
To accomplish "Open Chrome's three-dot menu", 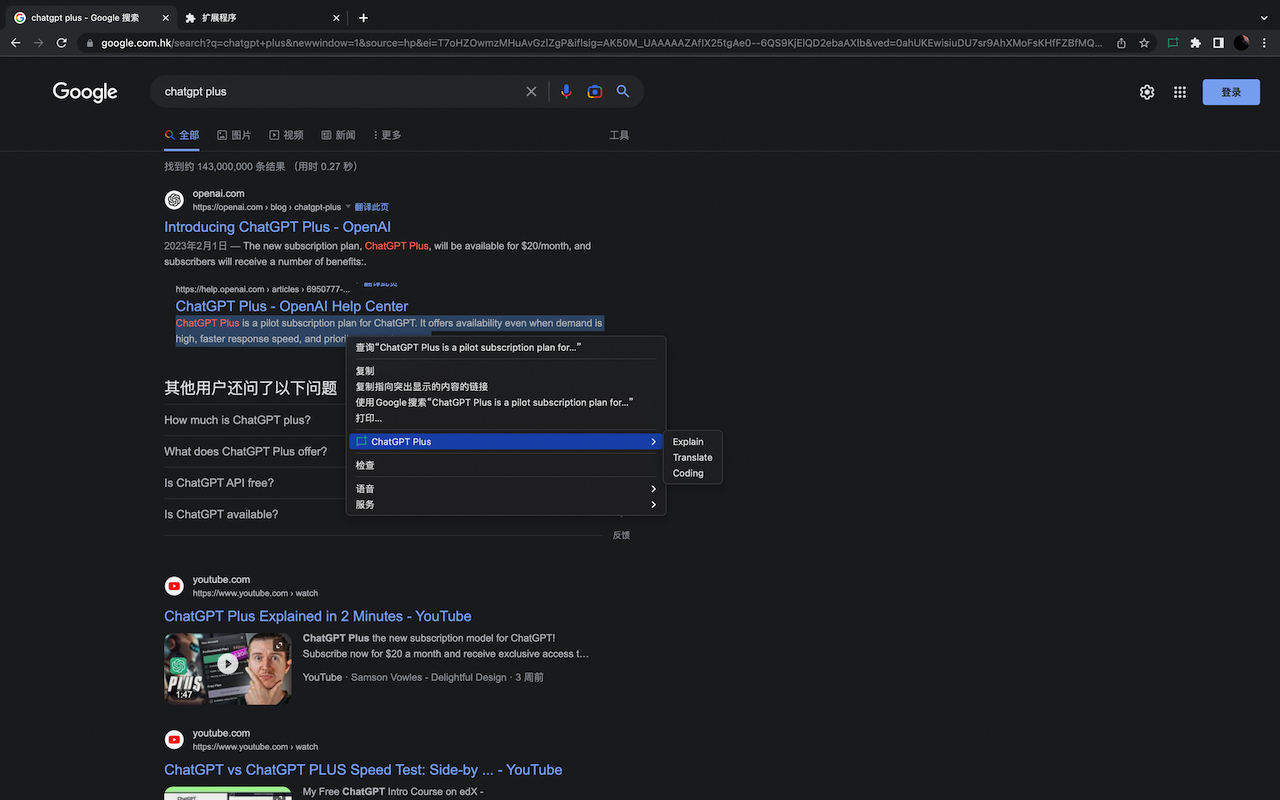I will [1264, 43].
